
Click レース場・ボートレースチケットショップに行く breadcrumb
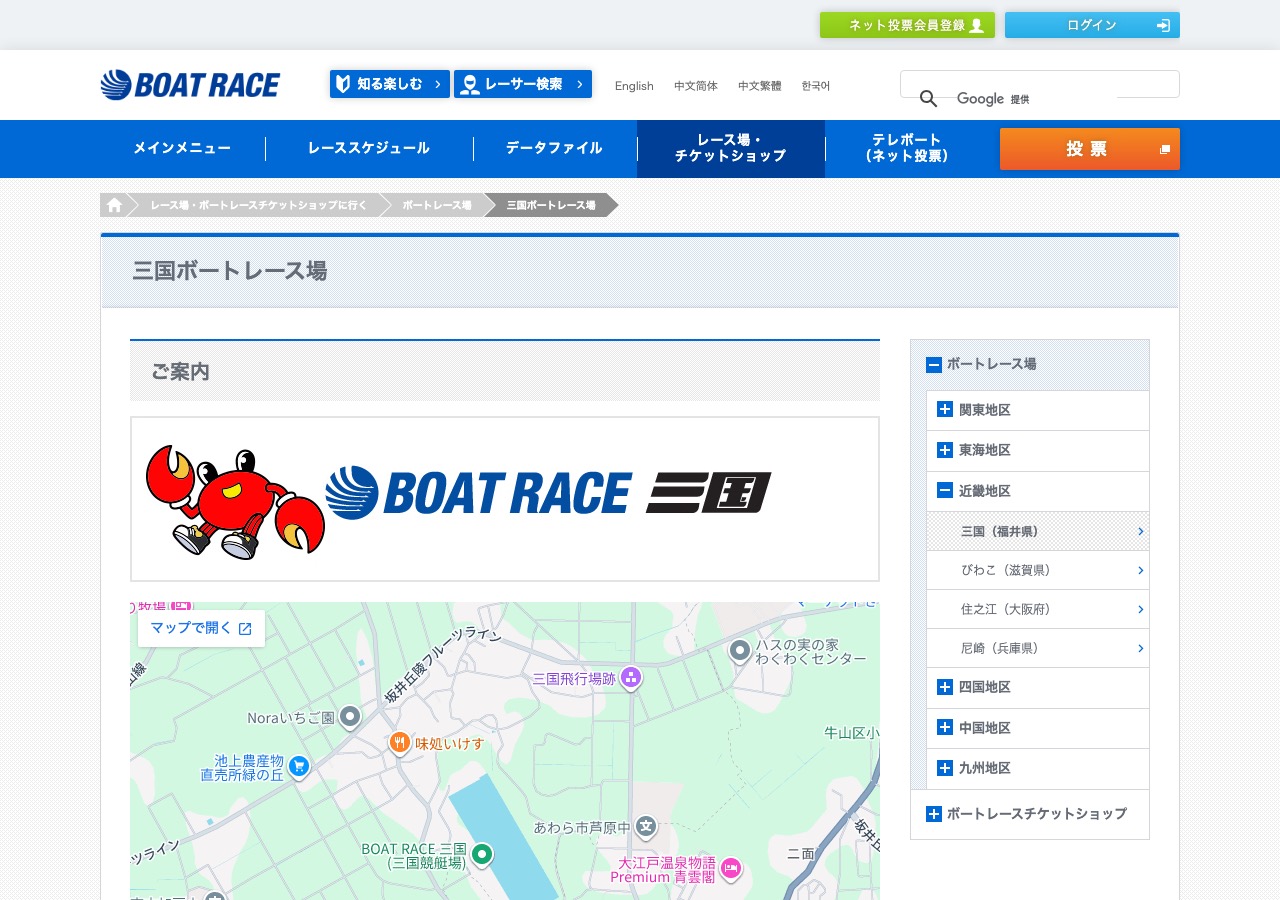click(259, 205)
